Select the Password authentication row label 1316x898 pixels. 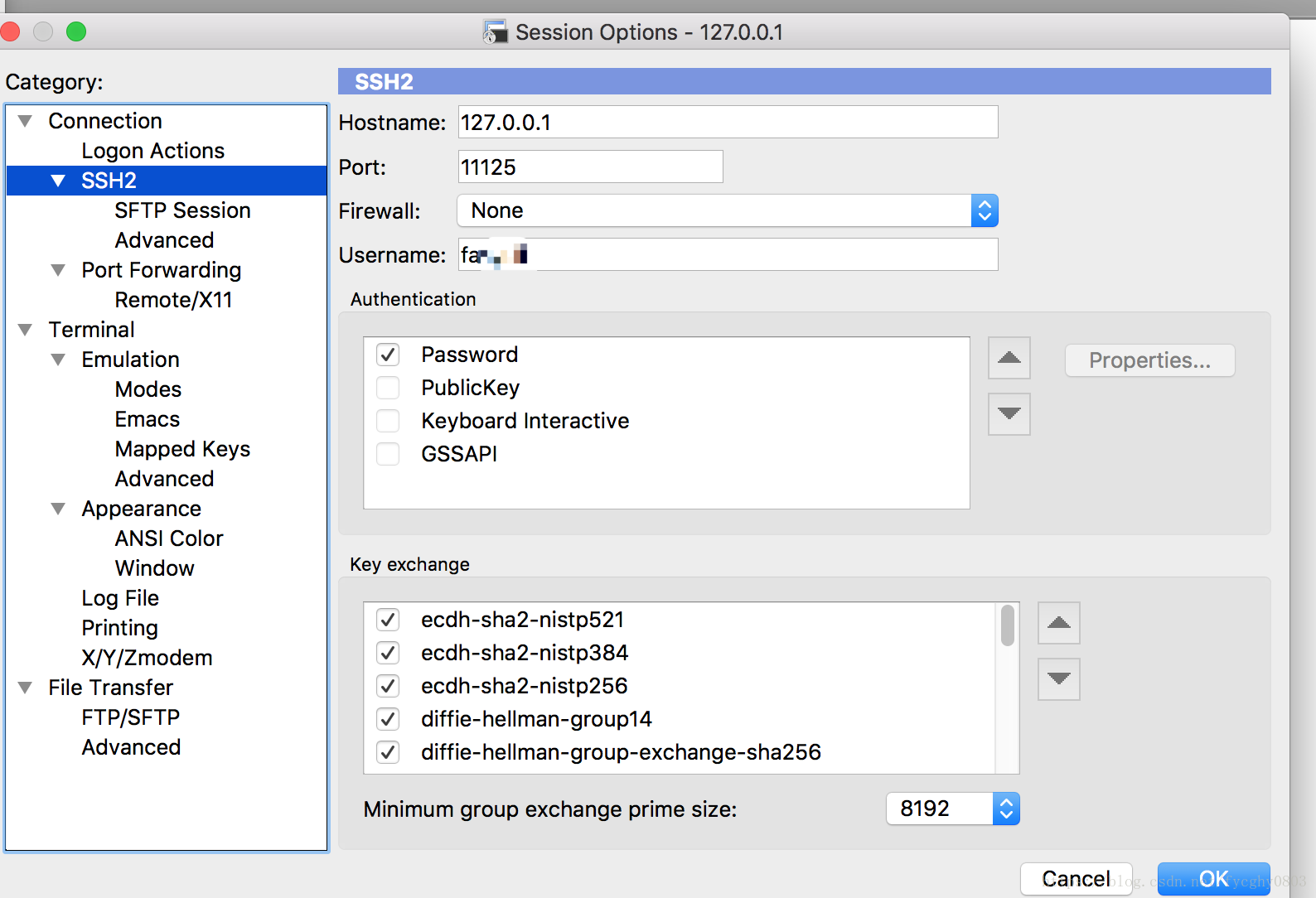click(x=470, y=355)
